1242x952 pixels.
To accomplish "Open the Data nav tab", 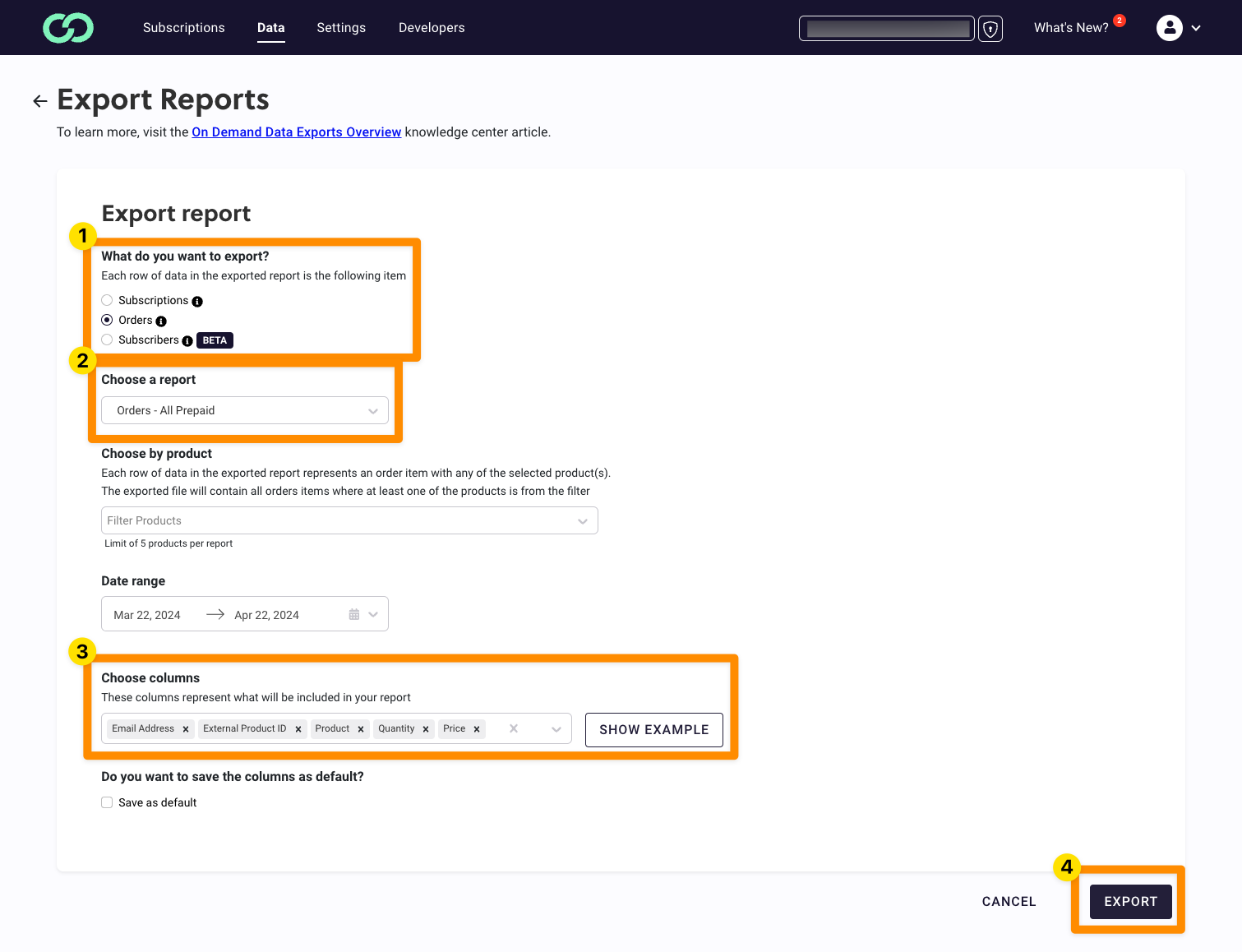I will [271, 28].
